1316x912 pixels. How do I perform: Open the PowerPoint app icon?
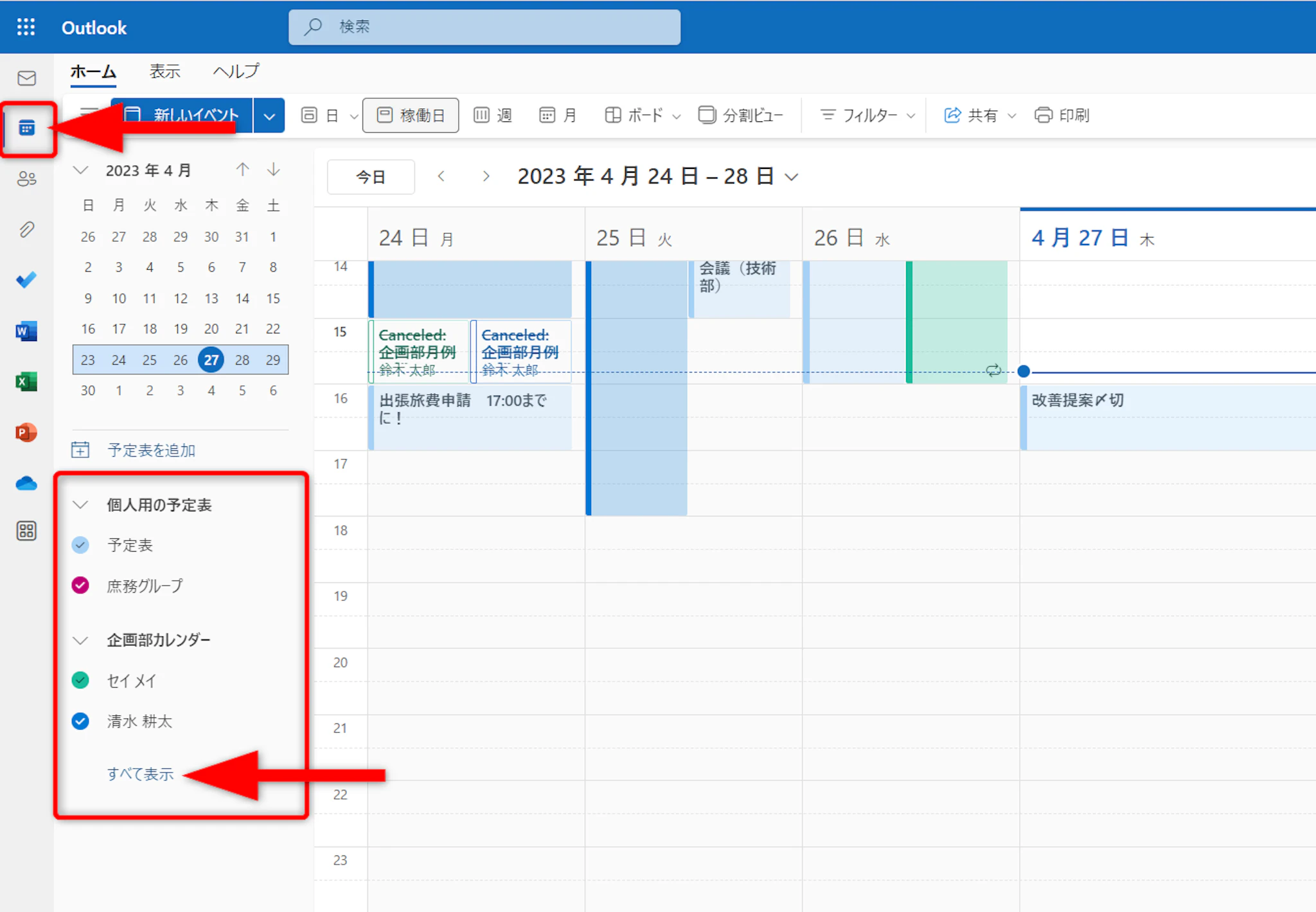[26, 432]
